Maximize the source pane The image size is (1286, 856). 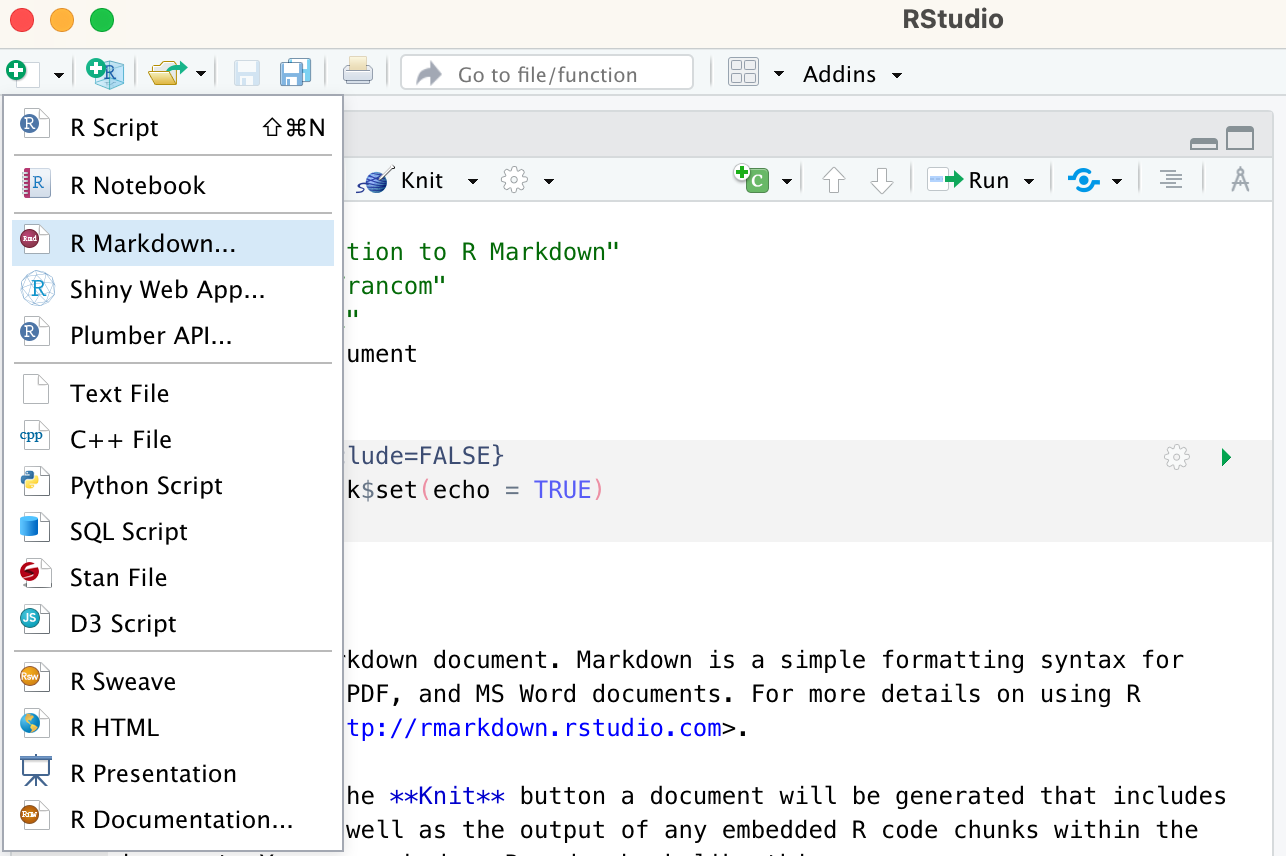coord(1240,139)
